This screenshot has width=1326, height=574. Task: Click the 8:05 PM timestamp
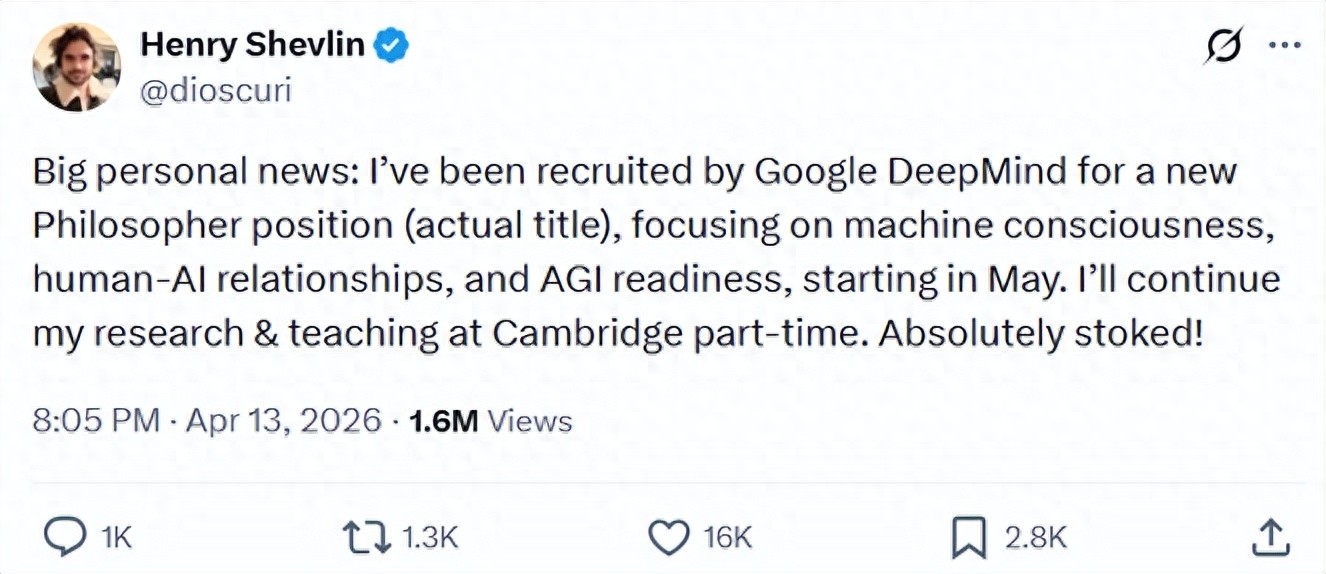(x=96, y=421)
